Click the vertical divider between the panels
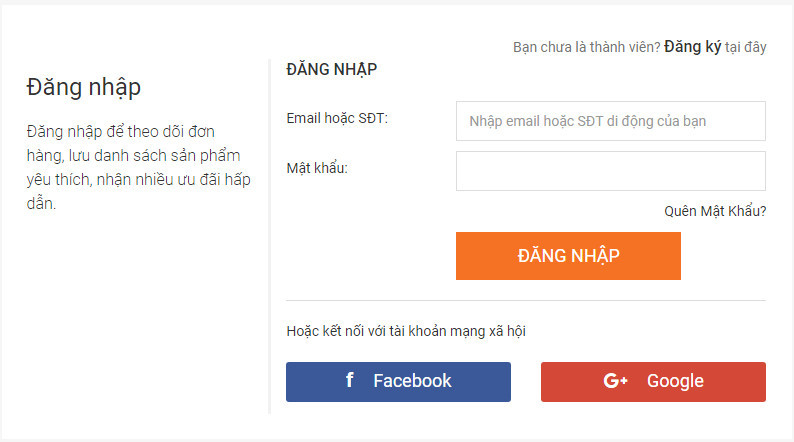The height and width of the screenshot is (442, 794). pos(269,236)
